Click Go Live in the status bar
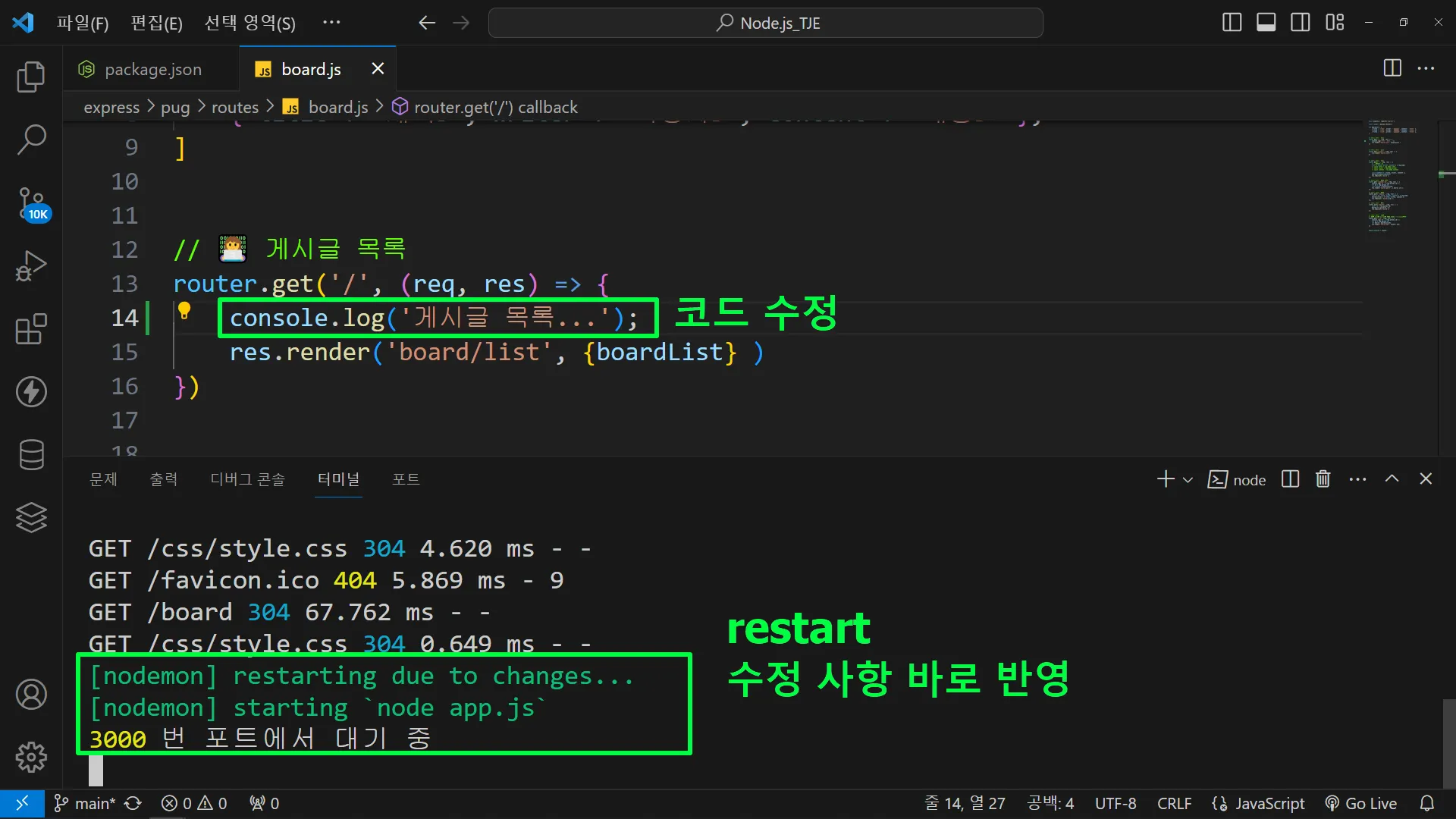Image resolution: width=1456 pixels, height=819 pixels. point(1361,803)
